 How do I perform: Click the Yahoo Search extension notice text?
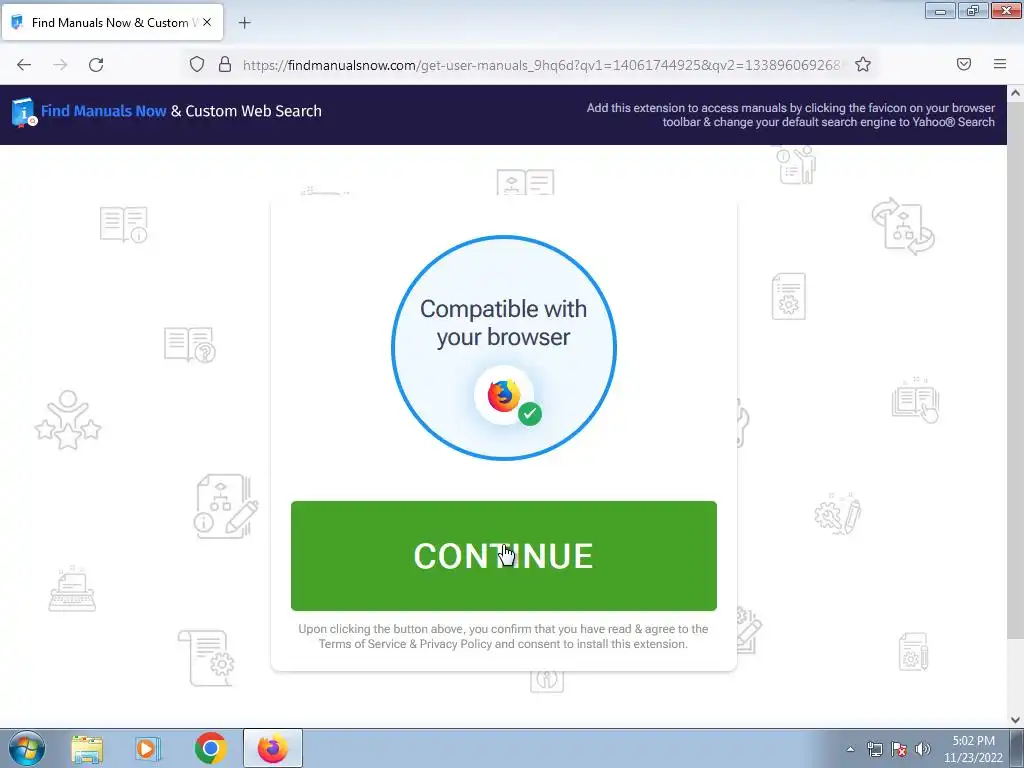(790, 115)
